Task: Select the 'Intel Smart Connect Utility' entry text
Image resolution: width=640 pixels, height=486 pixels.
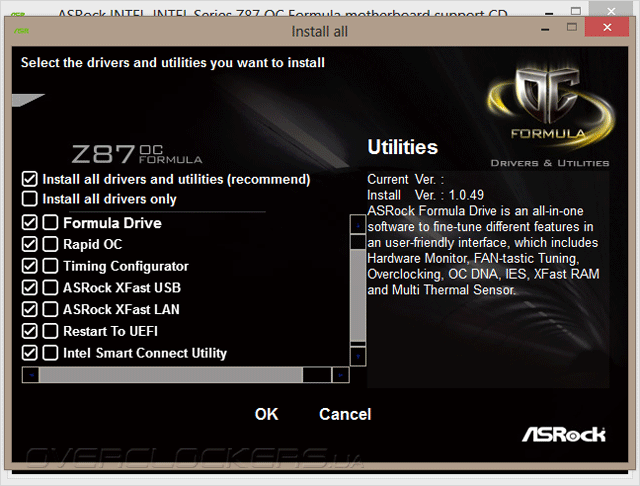Action: point(145,353)
